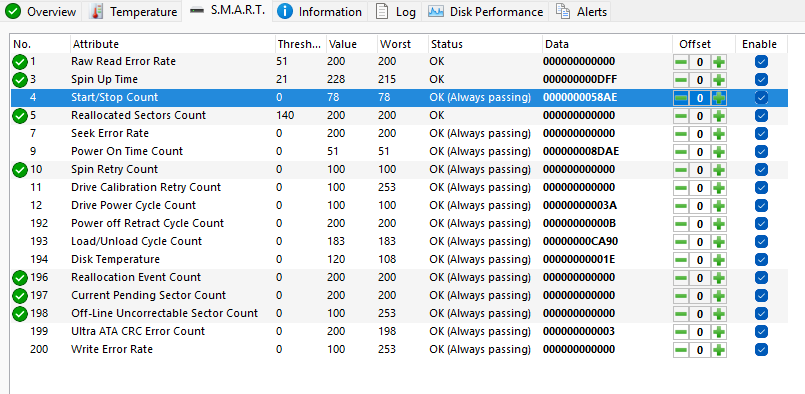Screen dimensions: 805x394
Task: Sort by the Worst column header
Action: (x=402, y=44)
